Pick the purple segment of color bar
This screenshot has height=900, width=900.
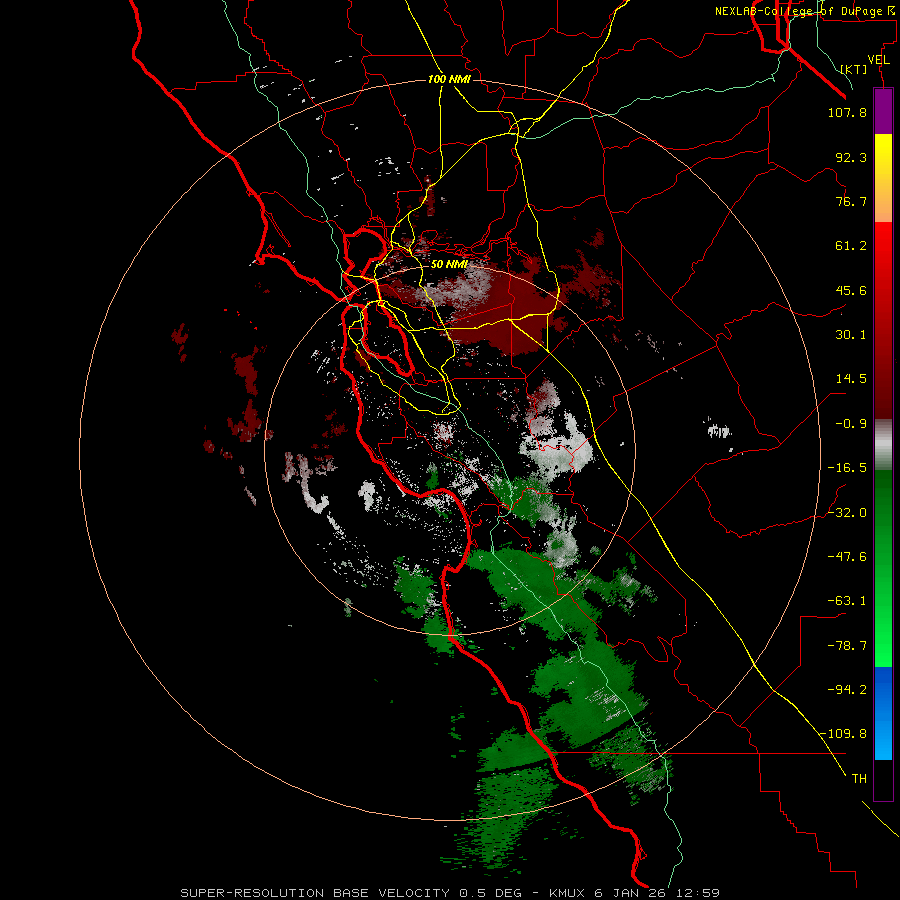(883, 111)
